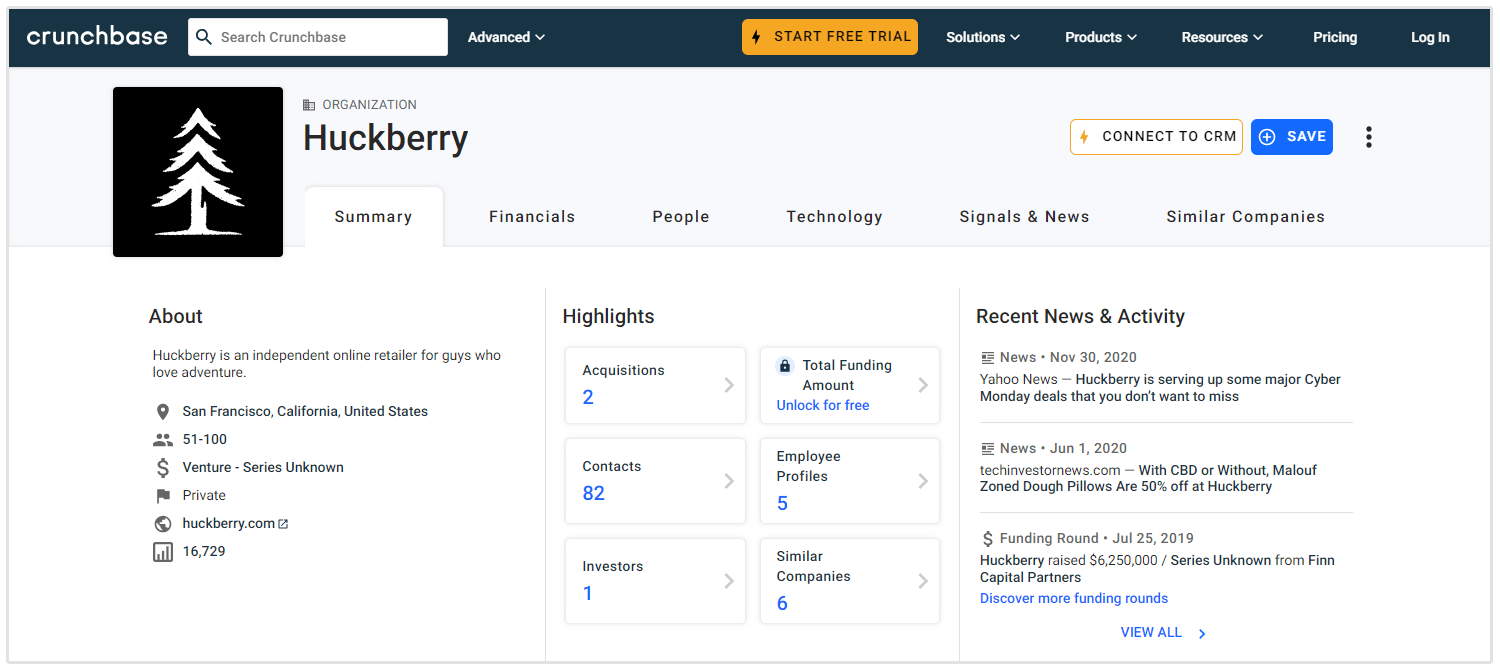The height and width of the screenshot is (670, 1500).
Task: Click the location pin icon in About
Action: (163, 412)
